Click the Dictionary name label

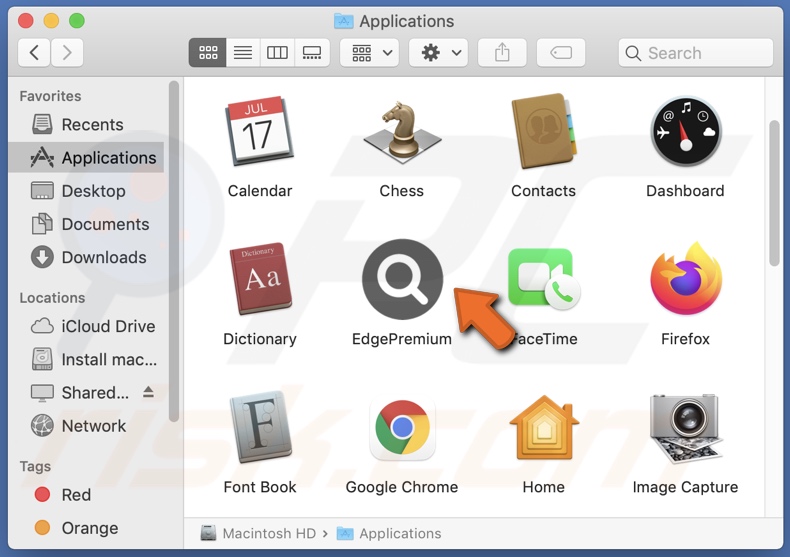point(259,339)
